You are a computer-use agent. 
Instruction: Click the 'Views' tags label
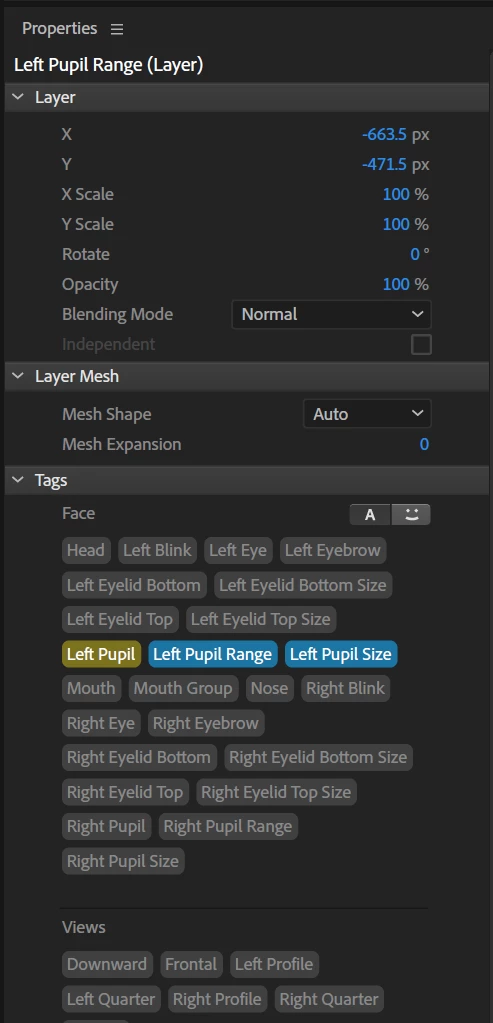(84, 928)
